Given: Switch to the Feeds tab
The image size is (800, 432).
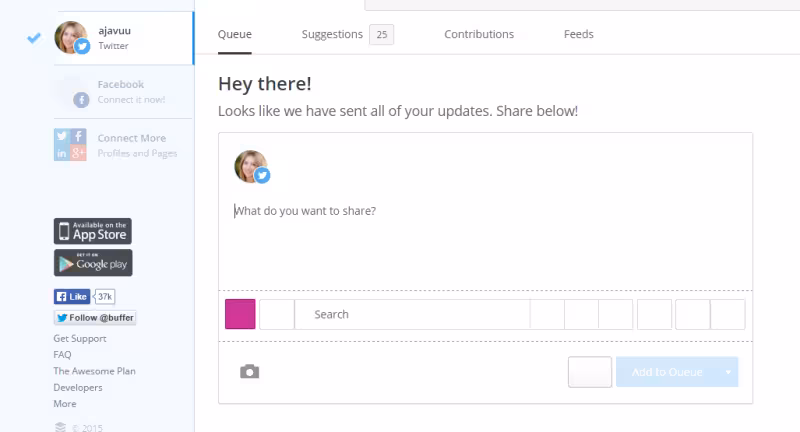Looking at the screenshot, I should point(579,34).
